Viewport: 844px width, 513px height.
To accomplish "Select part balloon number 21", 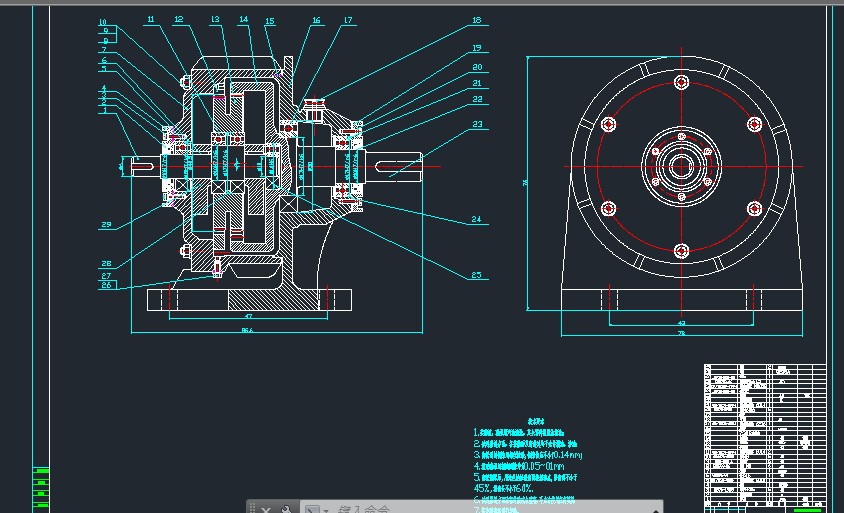I will (x=477, y=83).
